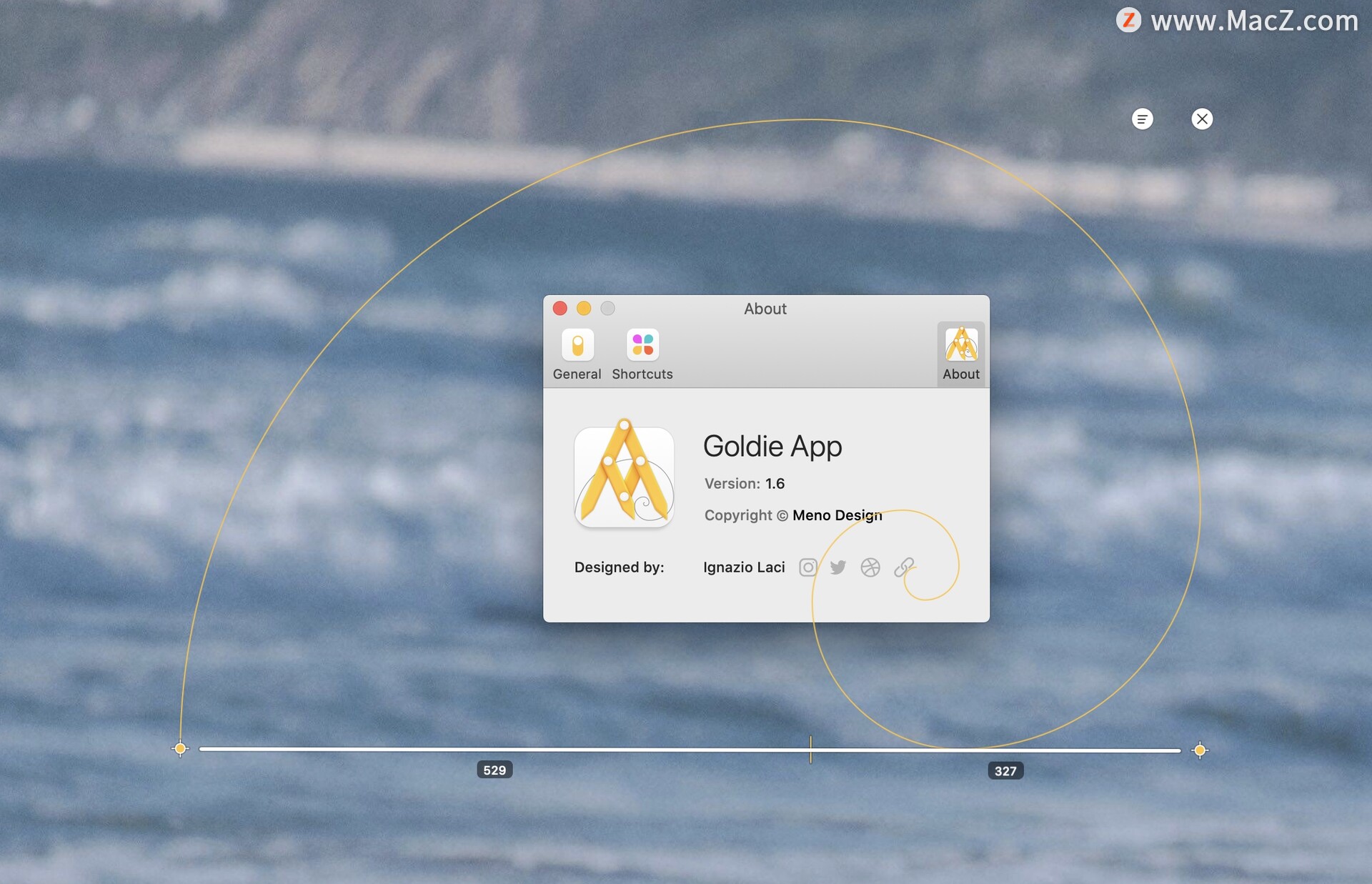The height and width of the screenshot is (884, 1372).
Task: Open the General settings tab
Action: click(x=577, y=353)
